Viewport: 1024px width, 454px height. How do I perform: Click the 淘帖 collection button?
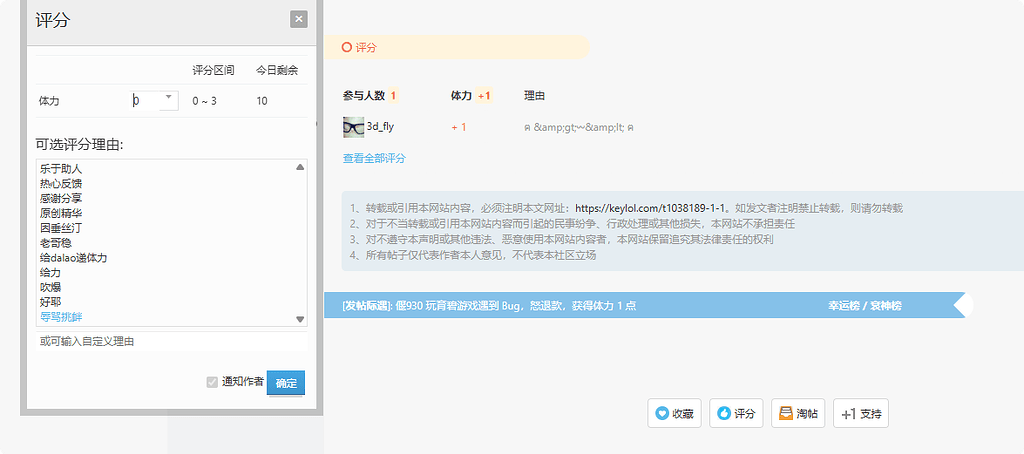[798, 413]
